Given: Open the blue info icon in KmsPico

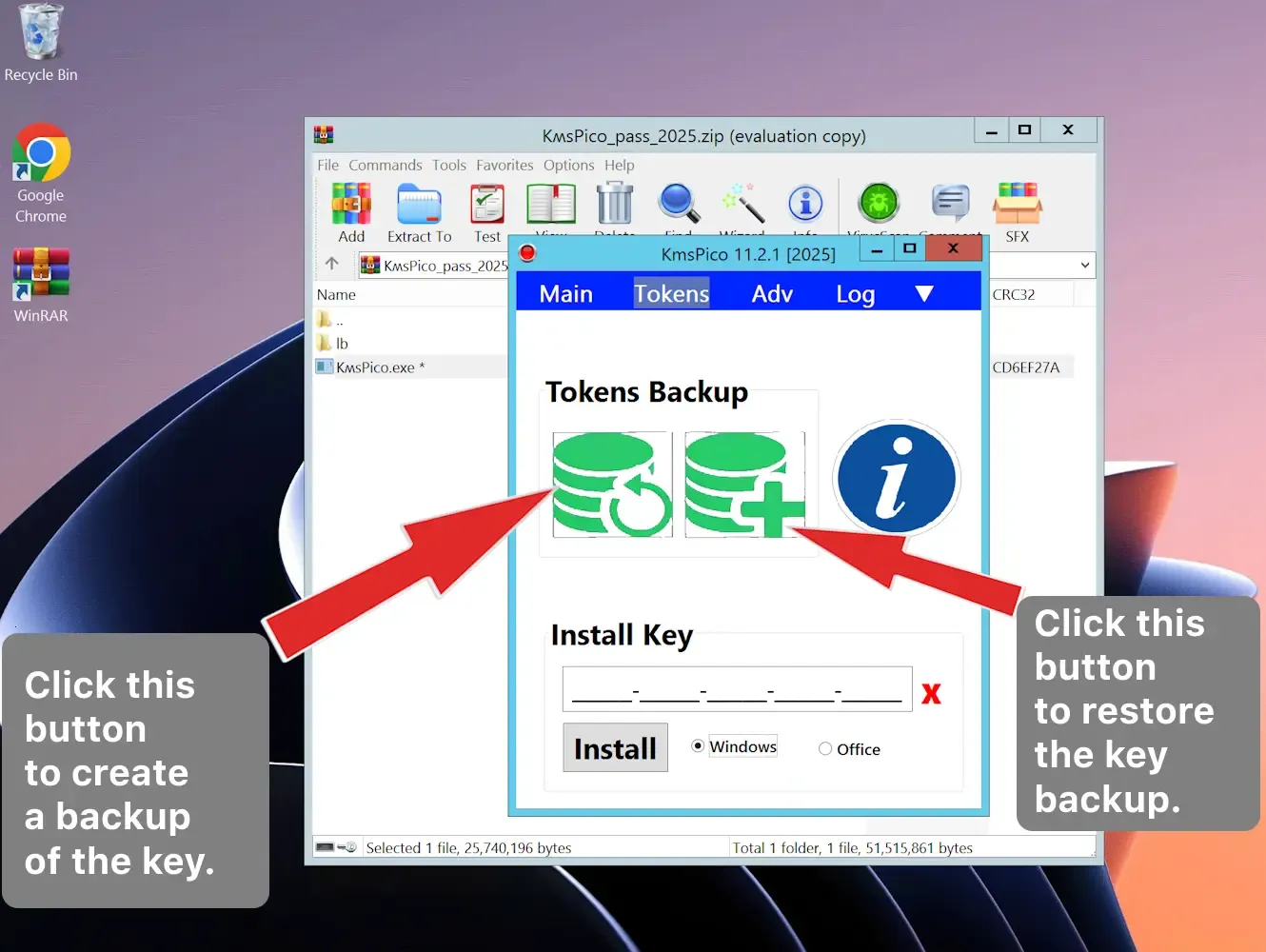Looking at the screenshot, I should point(896,479).
